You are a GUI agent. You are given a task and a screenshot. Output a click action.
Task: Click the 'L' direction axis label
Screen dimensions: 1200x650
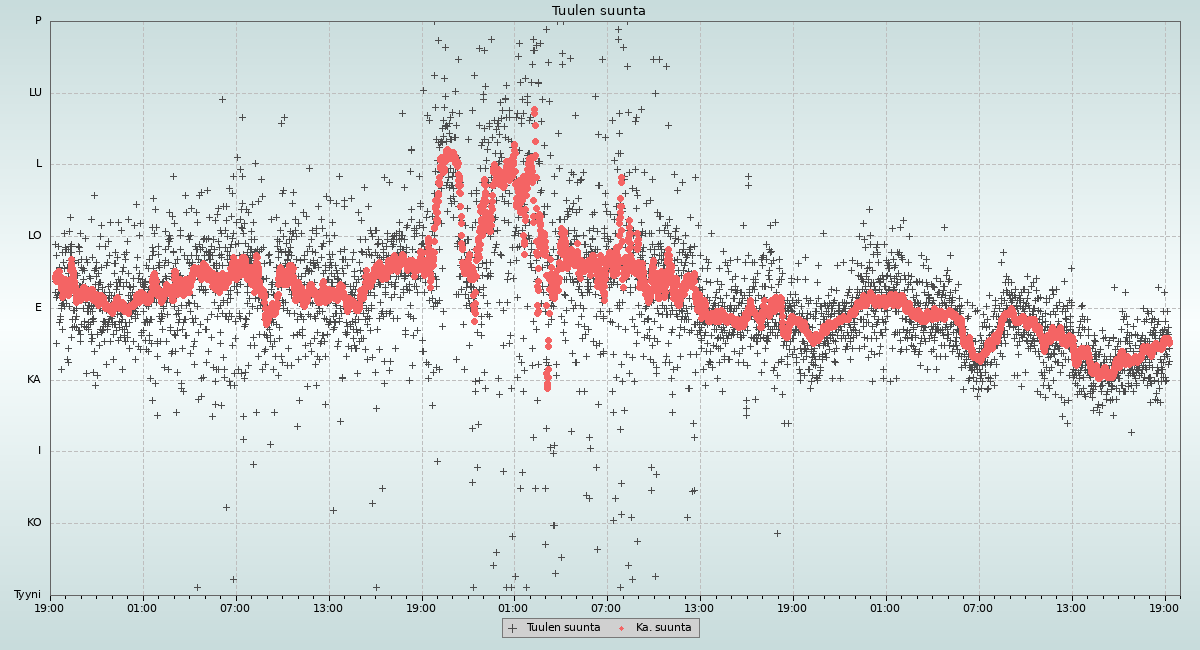pyautogui.click(x=39, y=164)
